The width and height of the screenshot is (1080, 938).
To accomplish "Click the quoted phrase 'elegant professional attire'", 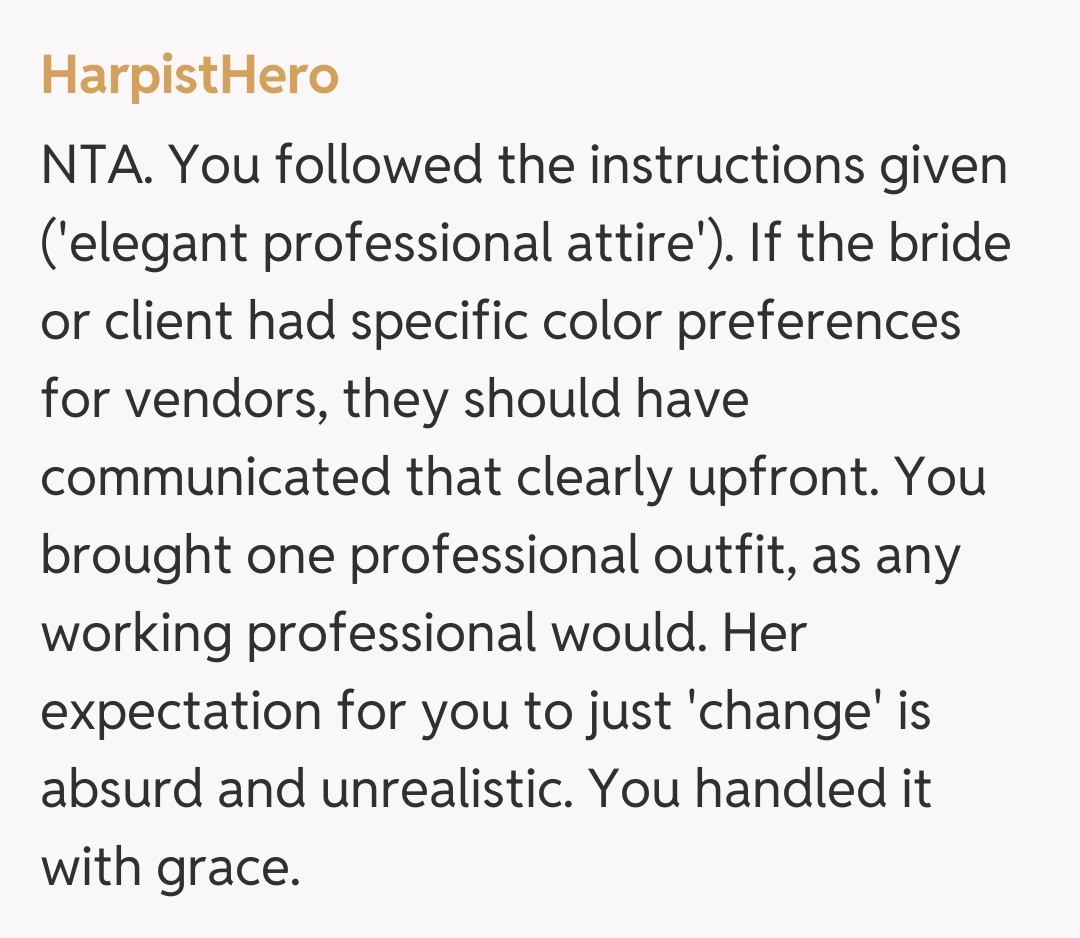I will point(384,244).
